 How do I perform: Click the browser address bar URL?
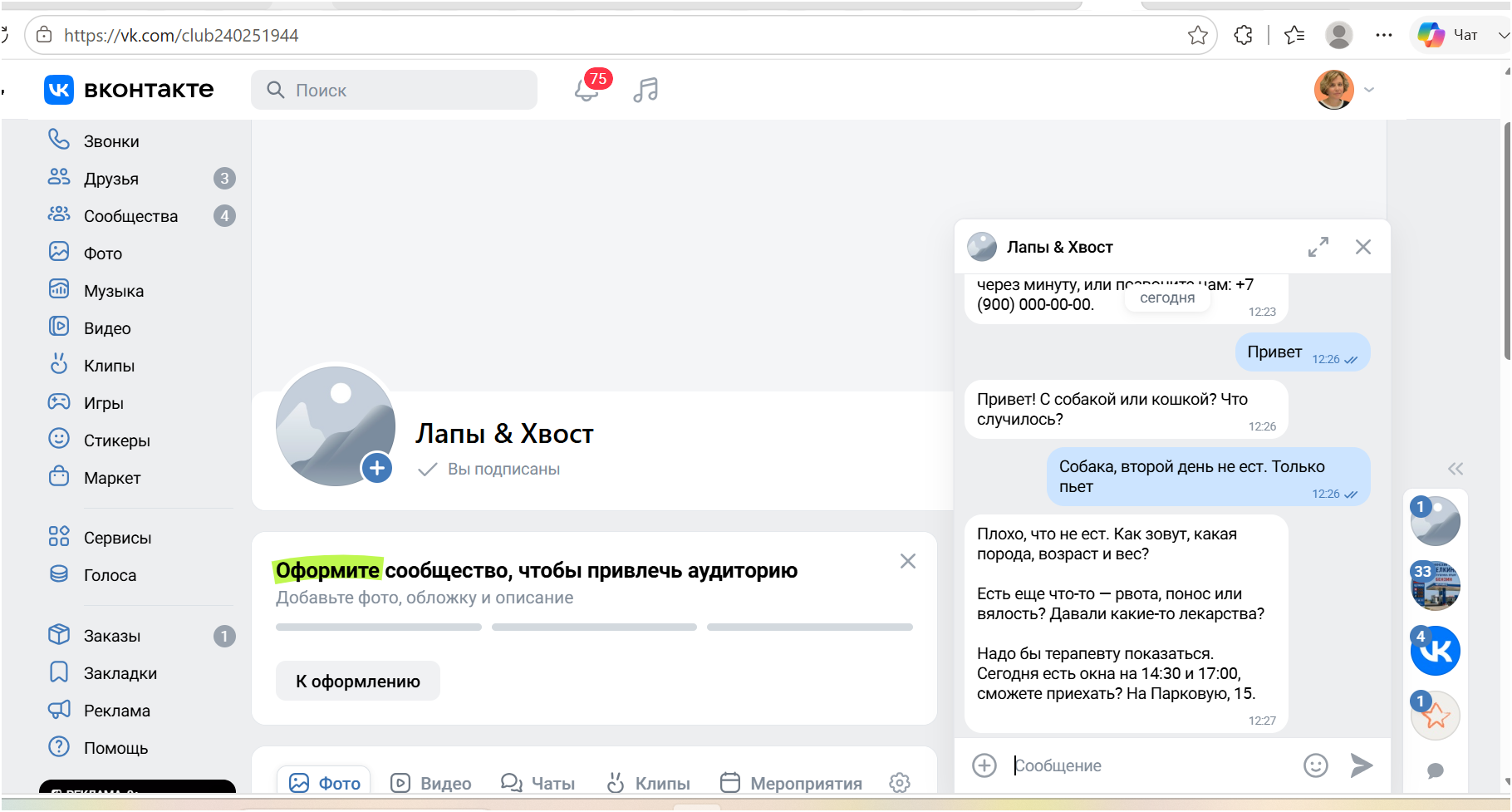[x=181, y=35]
